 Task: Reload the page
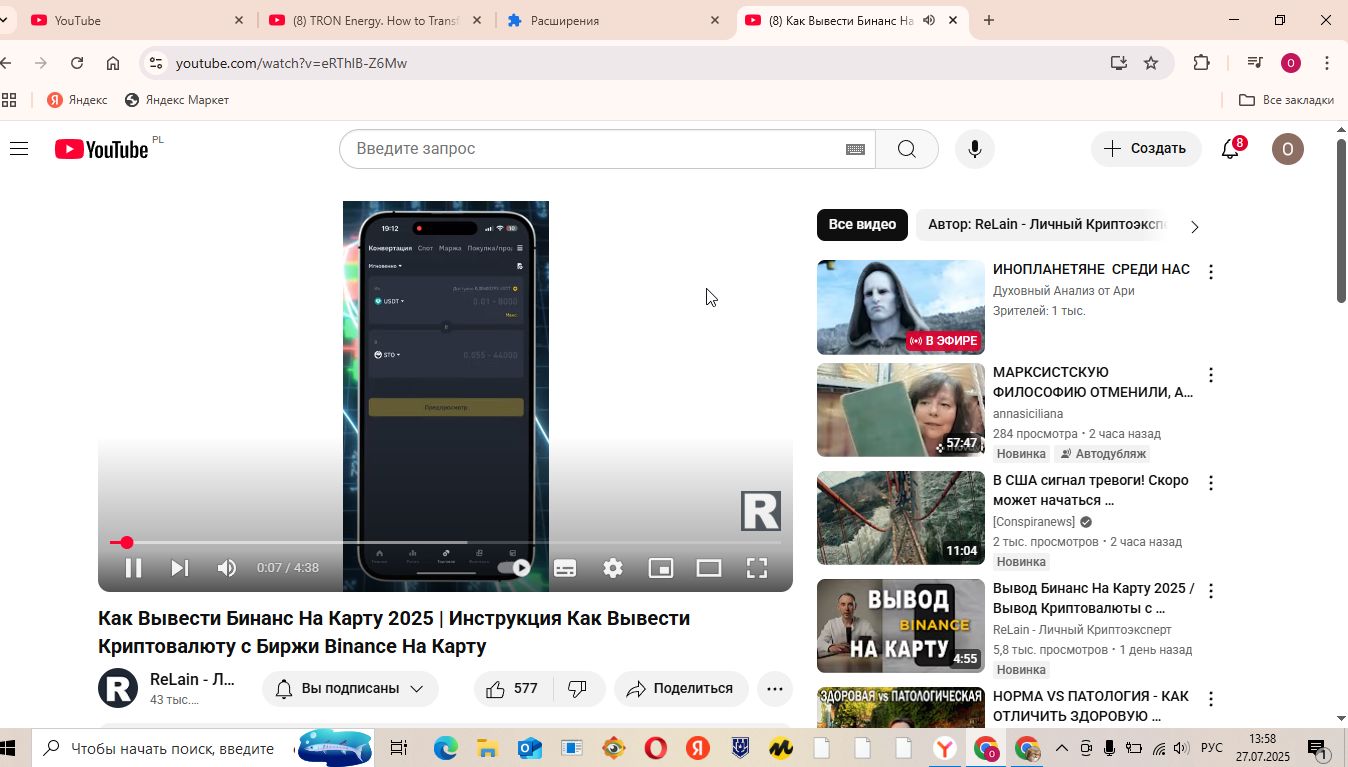click(77, 63)
